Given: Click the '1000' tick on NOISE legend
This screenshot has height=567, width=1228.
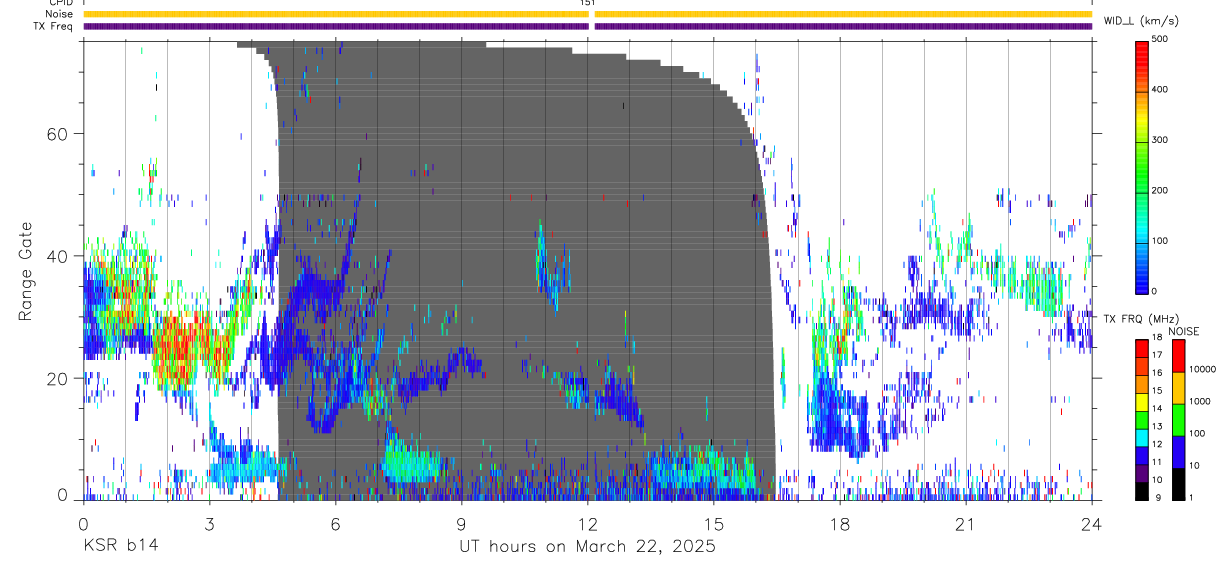Looking at the screenshot, I should (1200, 401).
